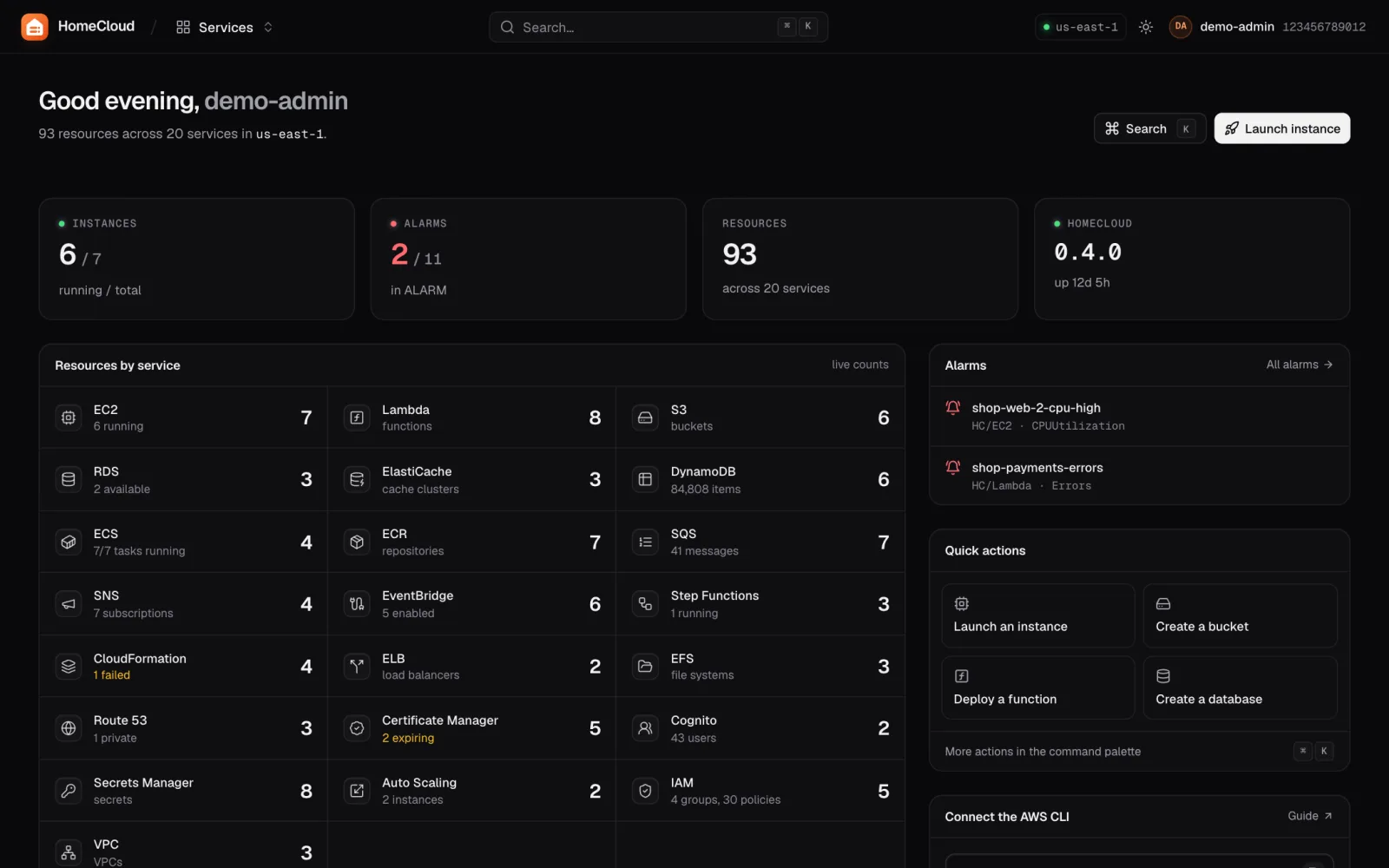Open the demo-admin account menu
The height and width of the screenshot is (868, 1389).
tap(1237, 27)
